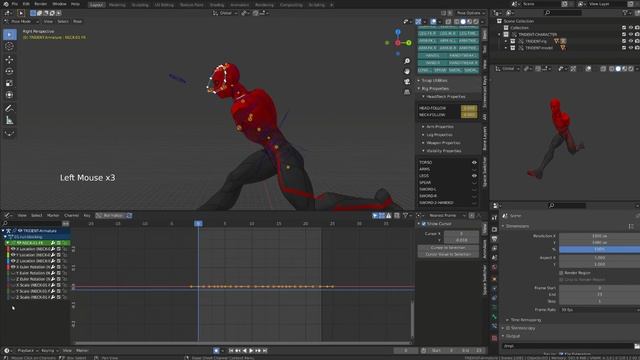Select the Select Box tool in the viewport toolbar

click(10, 34)
